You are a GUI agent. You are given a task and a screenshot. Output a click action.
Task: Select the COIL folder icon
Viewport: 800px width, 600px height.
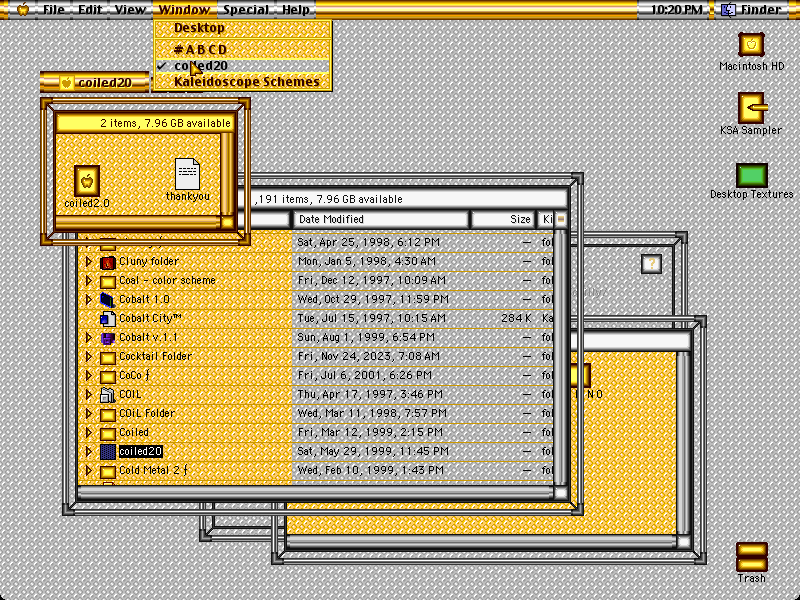click(108, 395)
